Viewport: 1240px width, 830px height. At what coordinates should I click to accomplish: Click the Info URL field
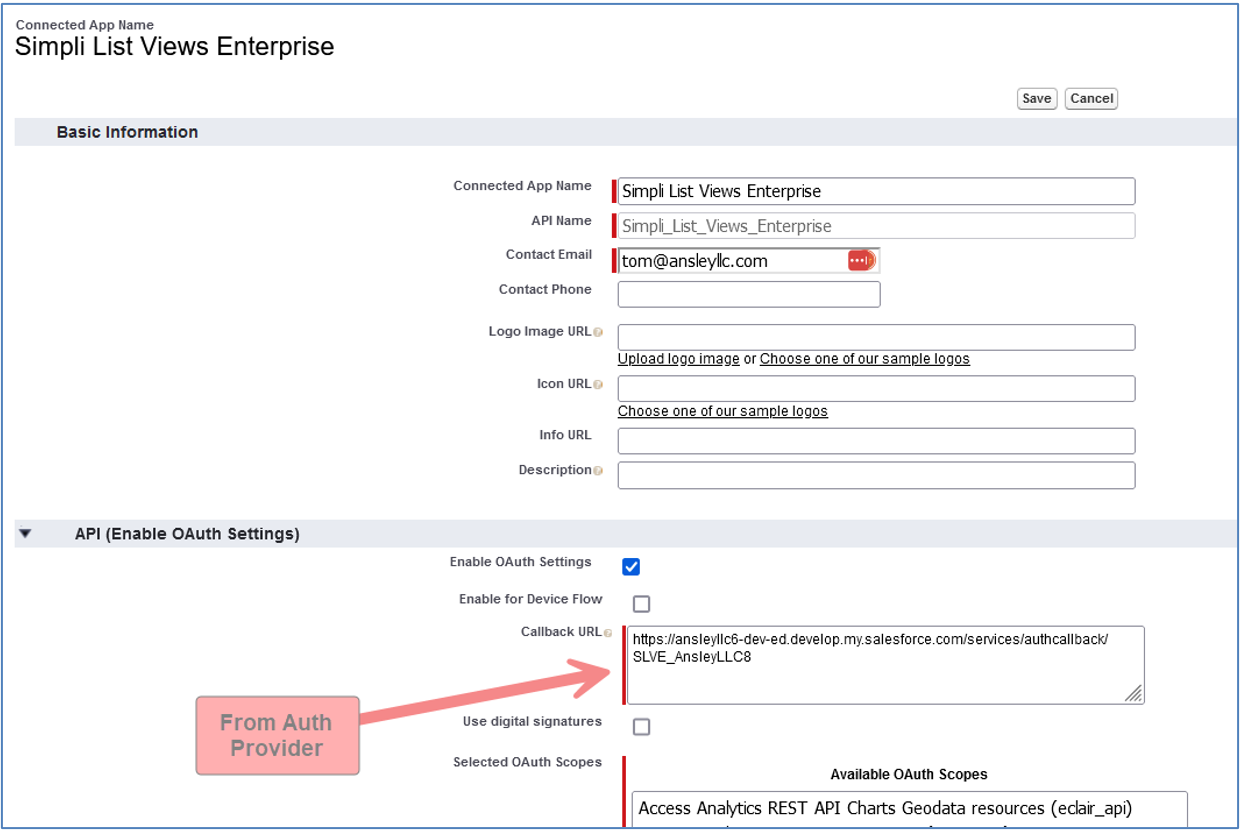pyautogui.click(x=876, y=441)
